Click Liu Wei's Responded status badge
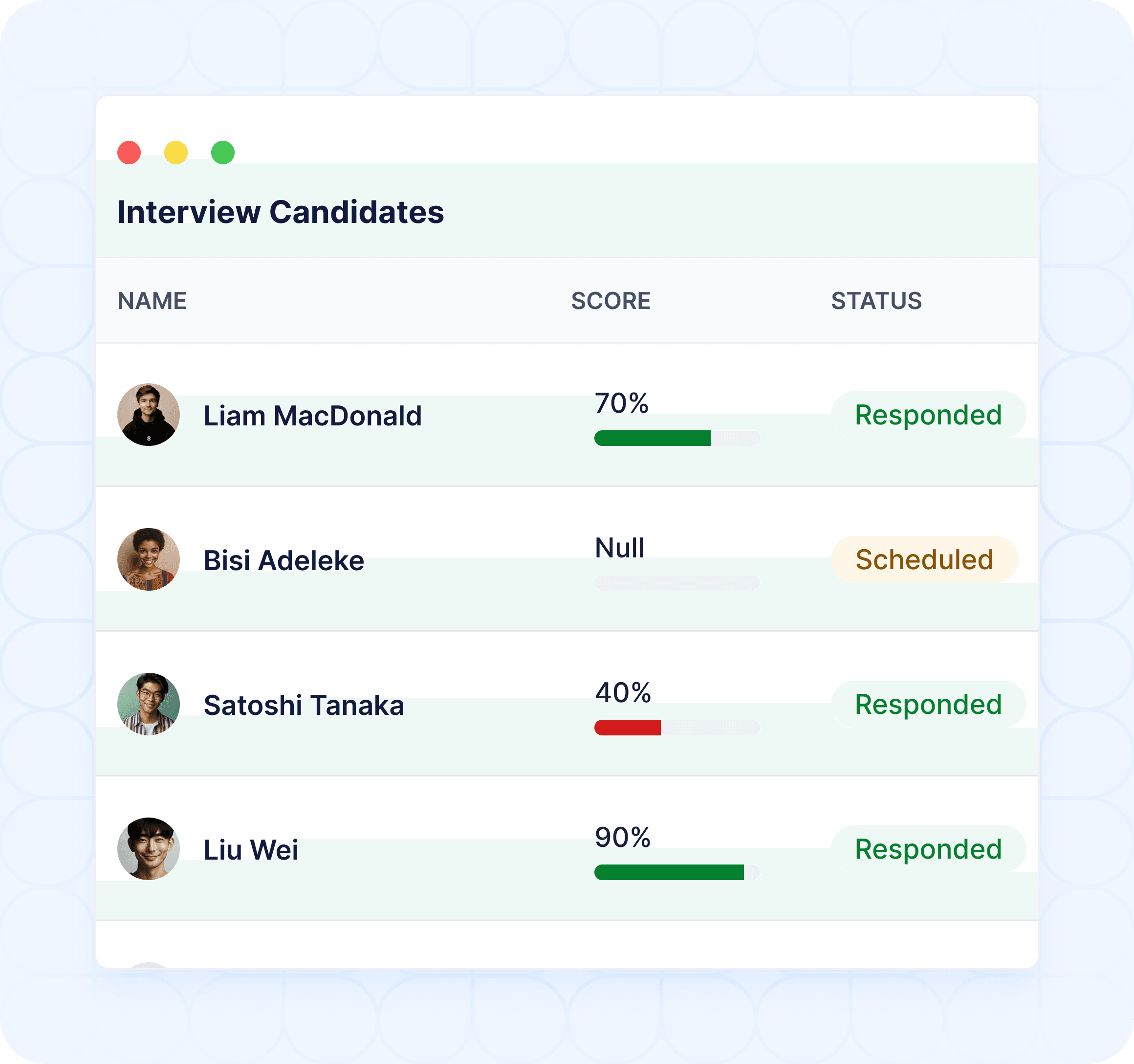The image size is (1134, 1064). coord(928,849)
